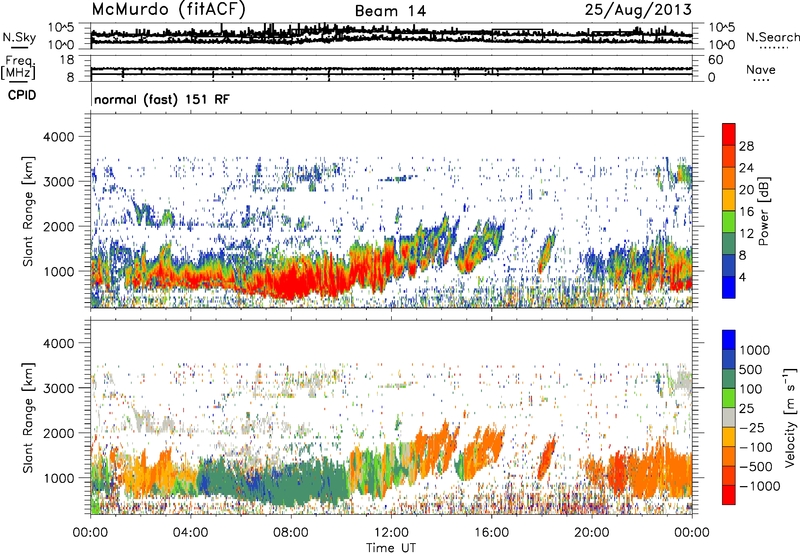Click the date '25/Aug/2013'
The height and width of the screenshot is (554, 800).
[x=638, y=9]
